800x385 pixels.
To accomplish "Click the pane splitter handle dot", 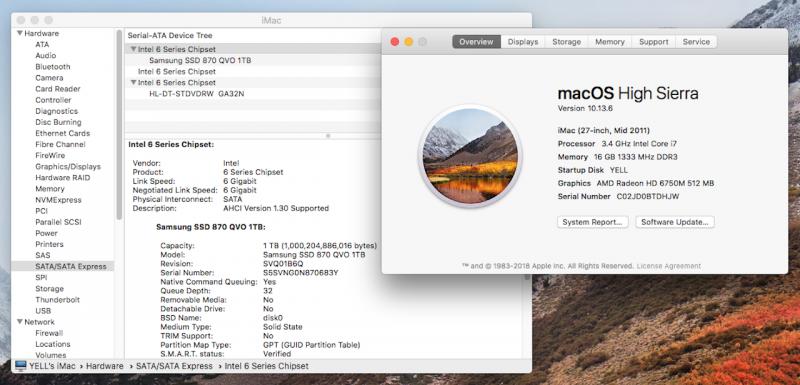I will click(x=328, y=136).
